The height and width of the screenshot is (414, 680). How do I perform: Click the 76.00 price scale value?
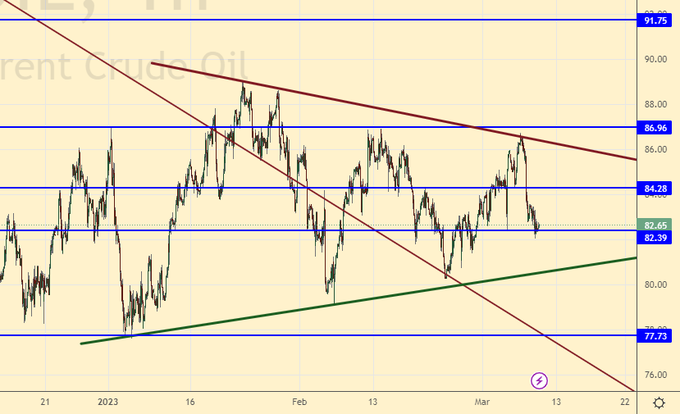pyautogui.click(x=655, y=375)
